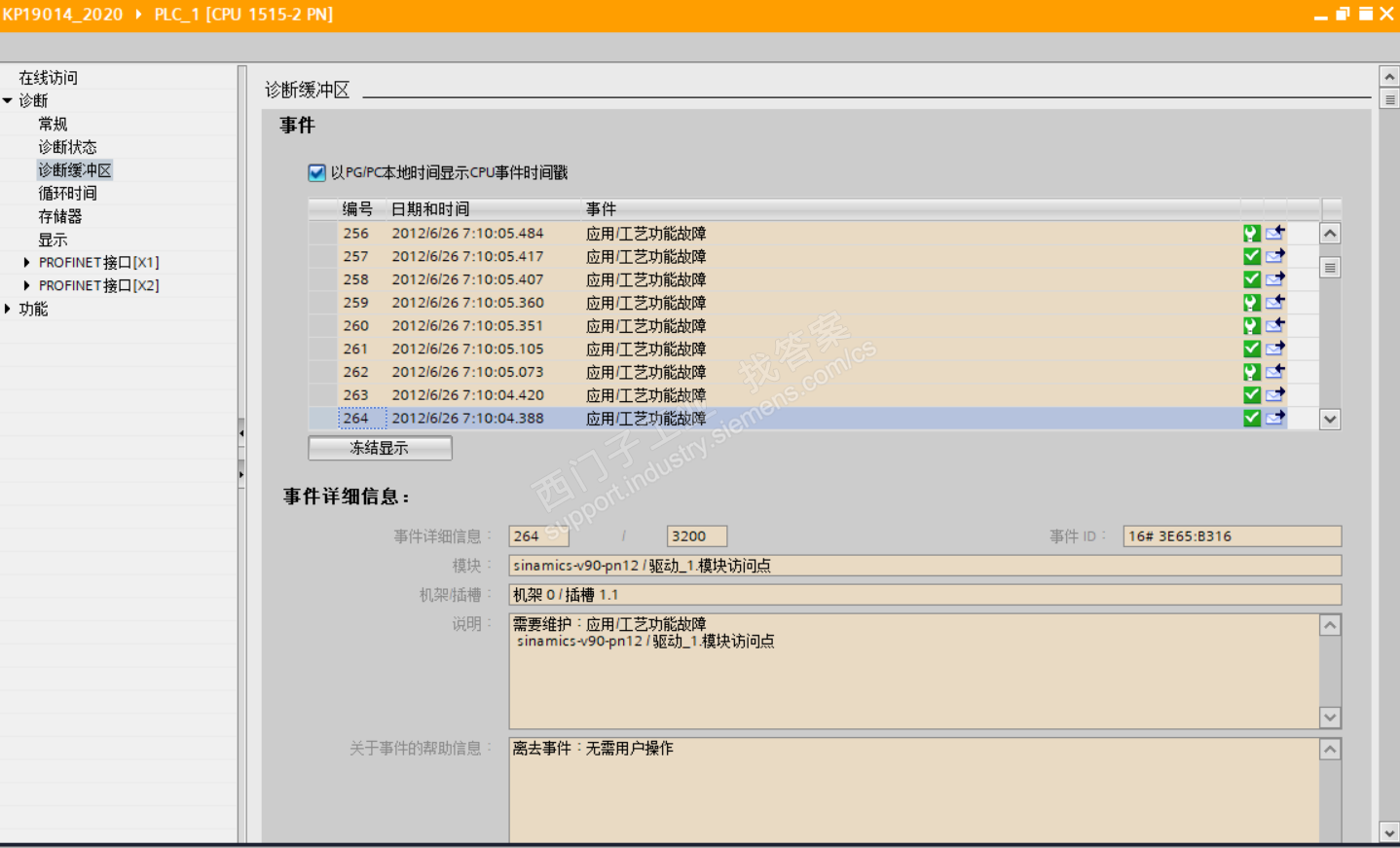Expand the PROFINET接口[X1] node arrow
1400x848 pixels.
[x=26, y=263]
